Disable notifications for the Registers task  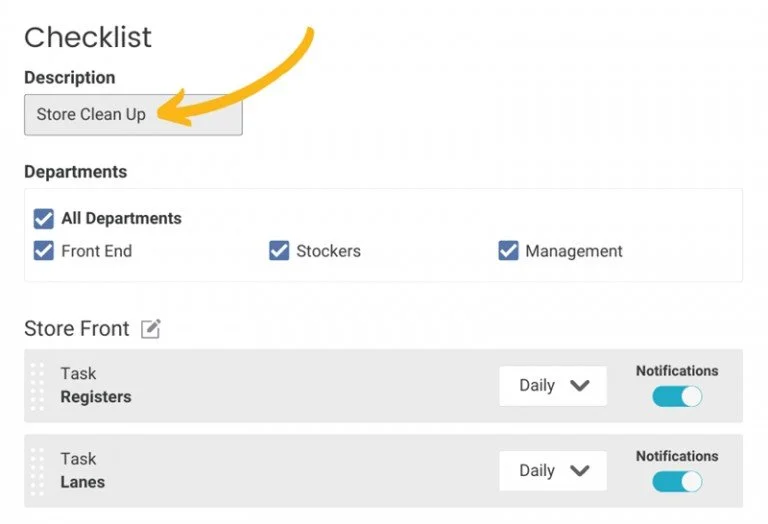(677, 396)
